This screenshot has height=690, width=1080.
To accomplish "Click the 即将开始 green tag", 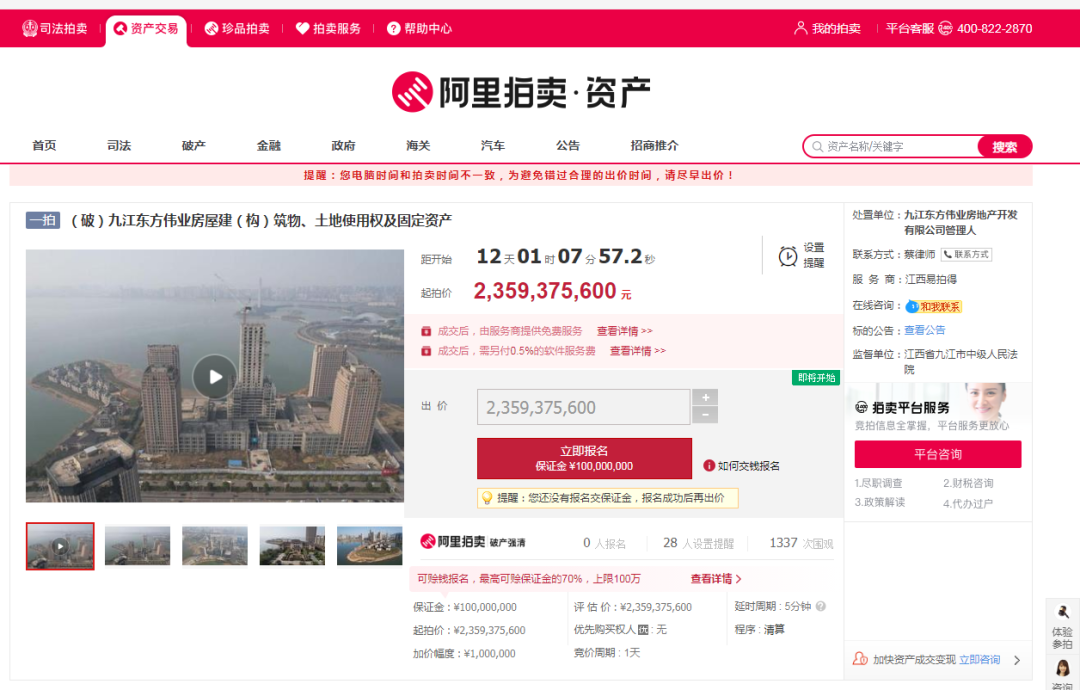I will [816, 377].
